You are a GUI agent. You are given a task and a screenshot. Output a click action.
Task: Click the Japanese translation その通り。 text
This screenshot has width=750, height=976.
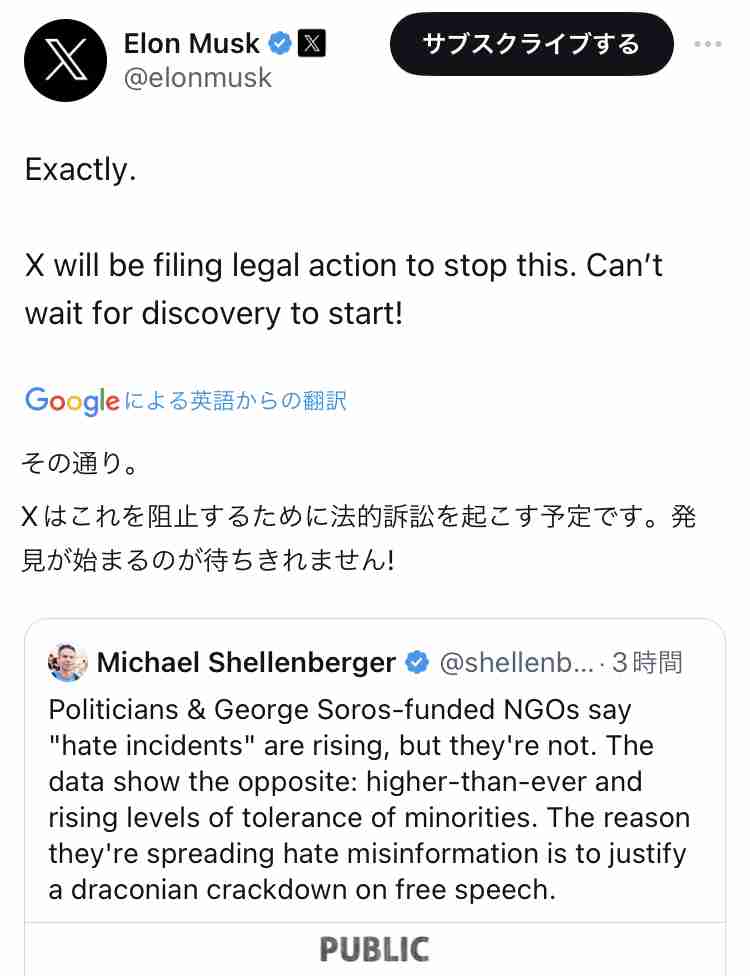point(80,464)
